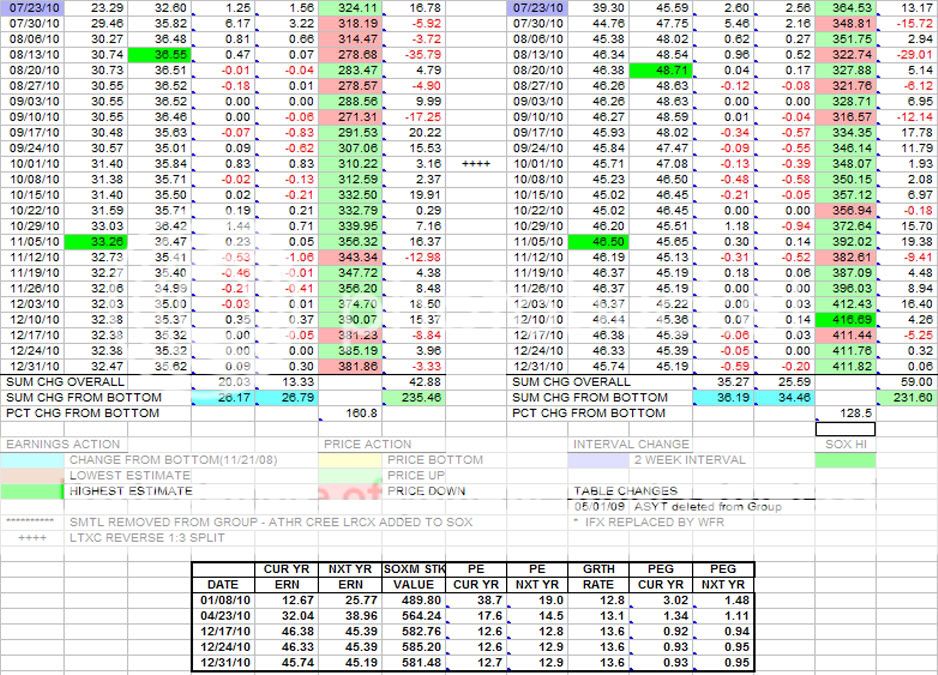Click the GRTH RATE column header
The width and height of the screenshot is (938, 675).
click(598, 577)
